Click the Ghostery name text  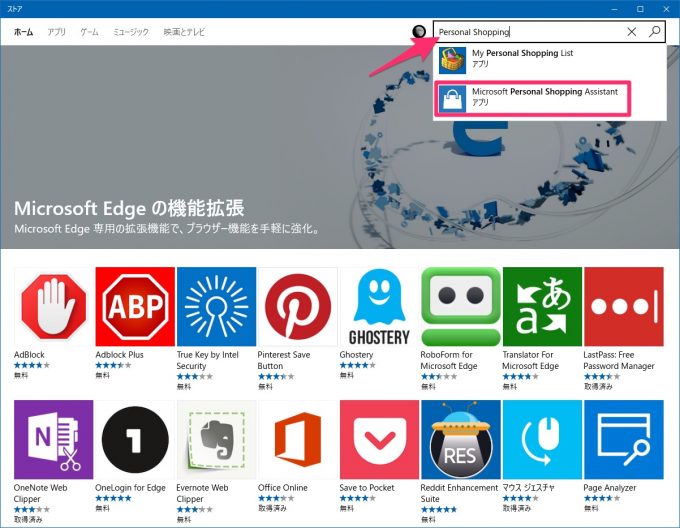click(x=356, y=355)
